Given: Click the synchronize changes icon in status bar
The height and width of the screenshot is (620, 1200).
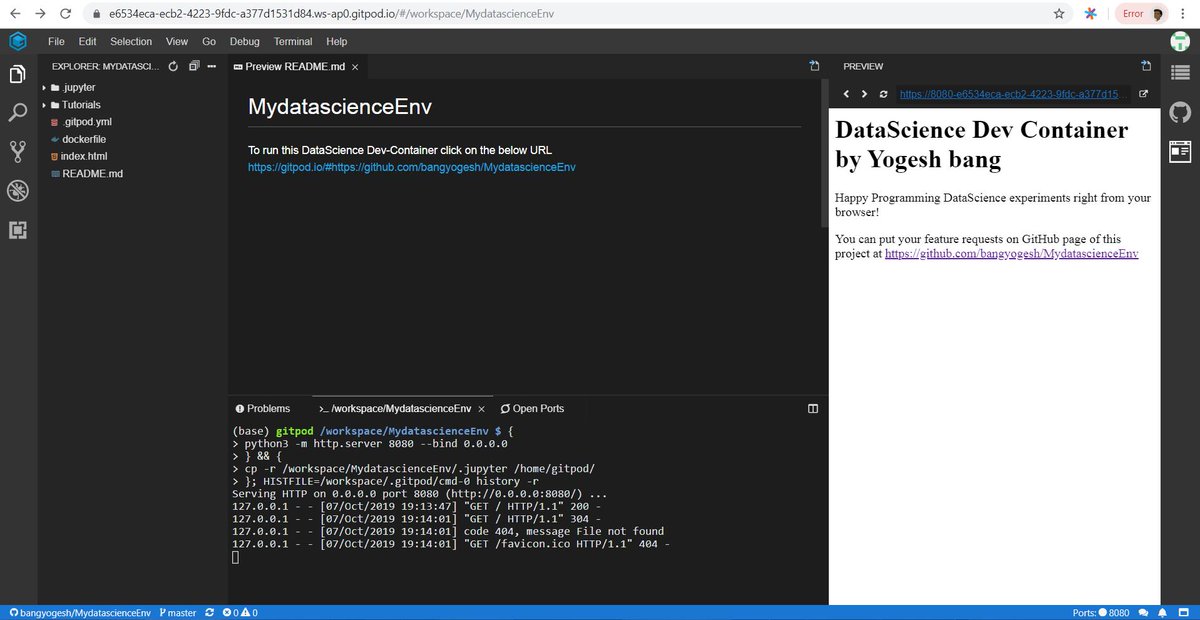Looking at the screenshot, I should pos(209,612).
